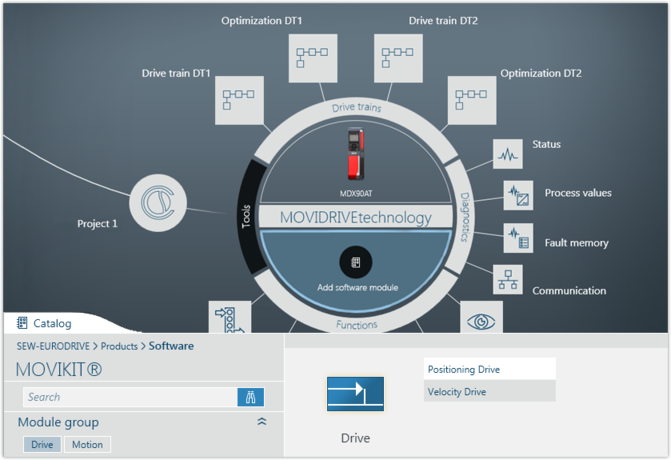This screenshot has height=460, width=671.
Task: Toggle the Motion module group filter
Action: tap(87, 444)
